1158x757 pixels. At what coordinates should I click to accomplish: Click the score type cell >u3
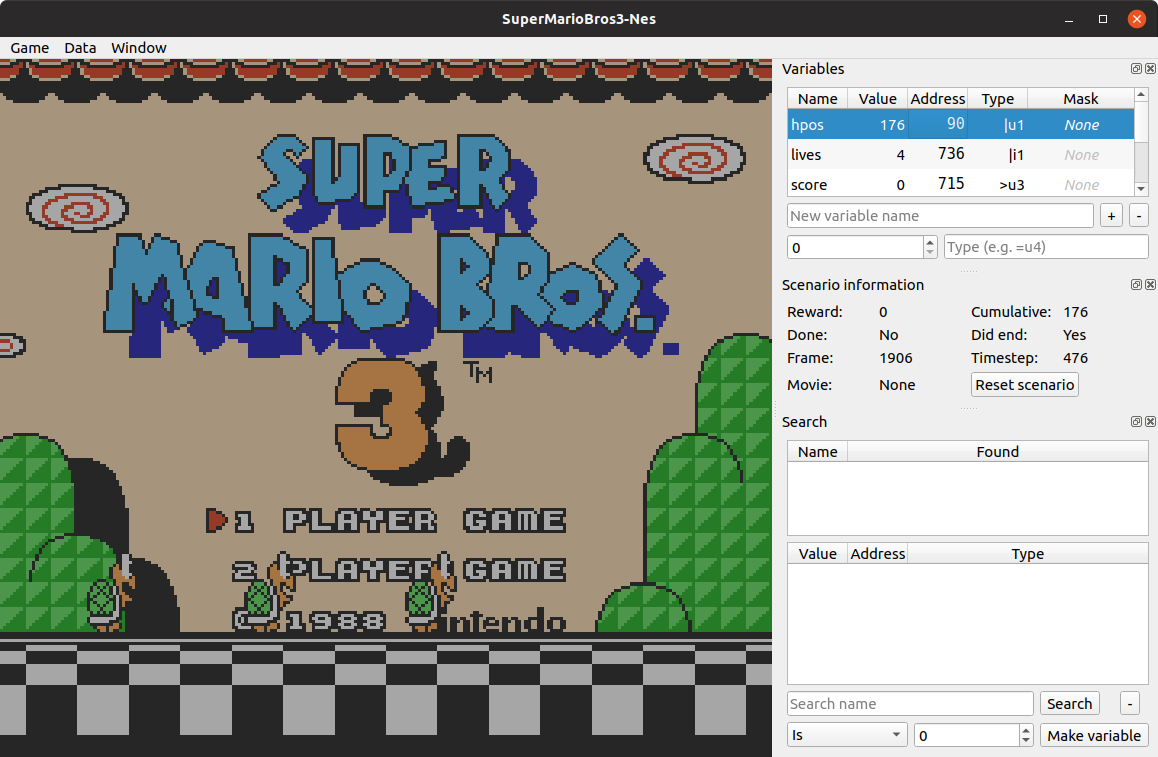tap(998, 184)
